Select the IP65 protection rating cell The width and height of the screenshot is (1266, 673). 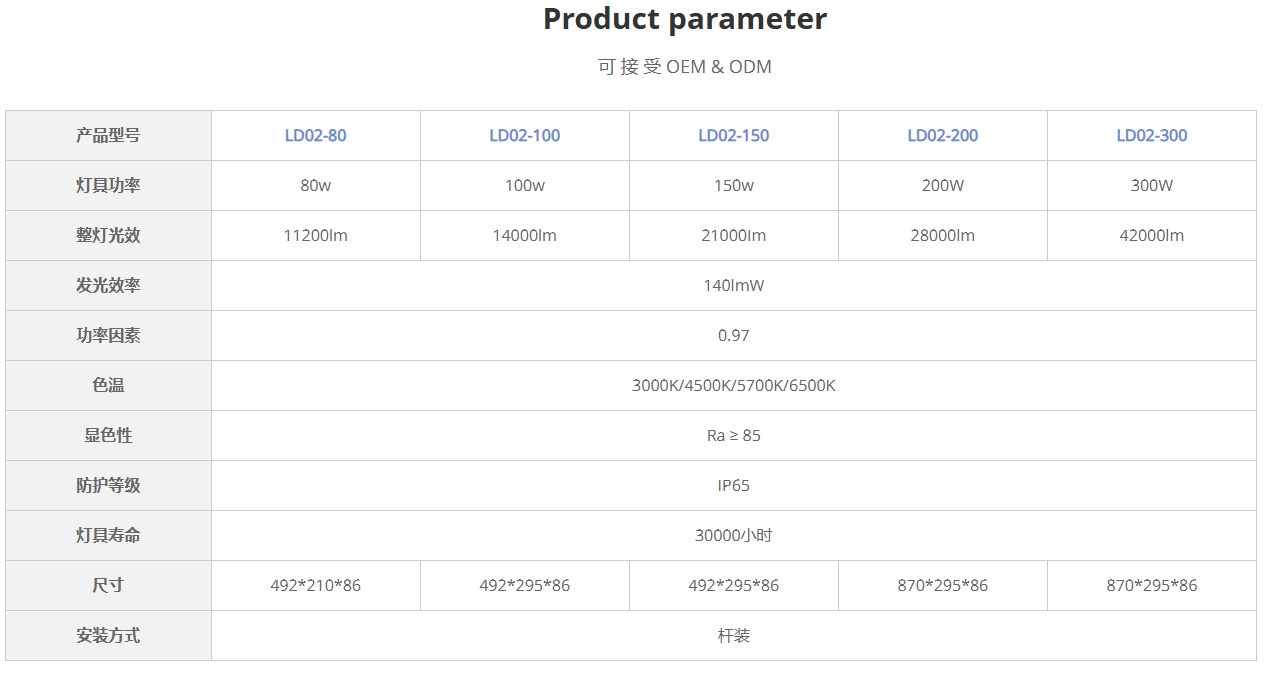point(733,486)
